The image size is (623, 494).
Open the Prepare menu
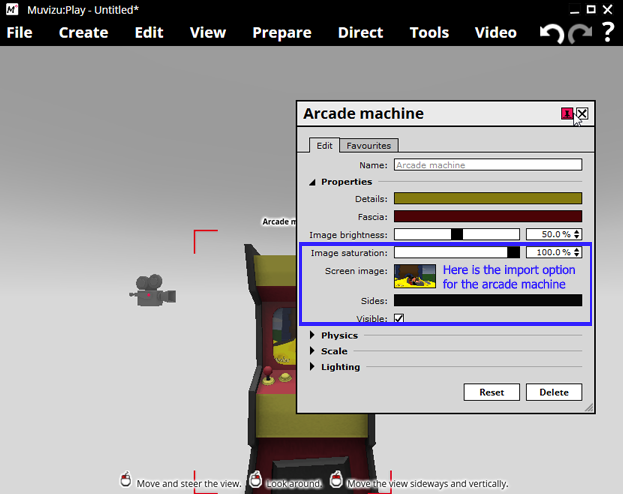[282, 33]
